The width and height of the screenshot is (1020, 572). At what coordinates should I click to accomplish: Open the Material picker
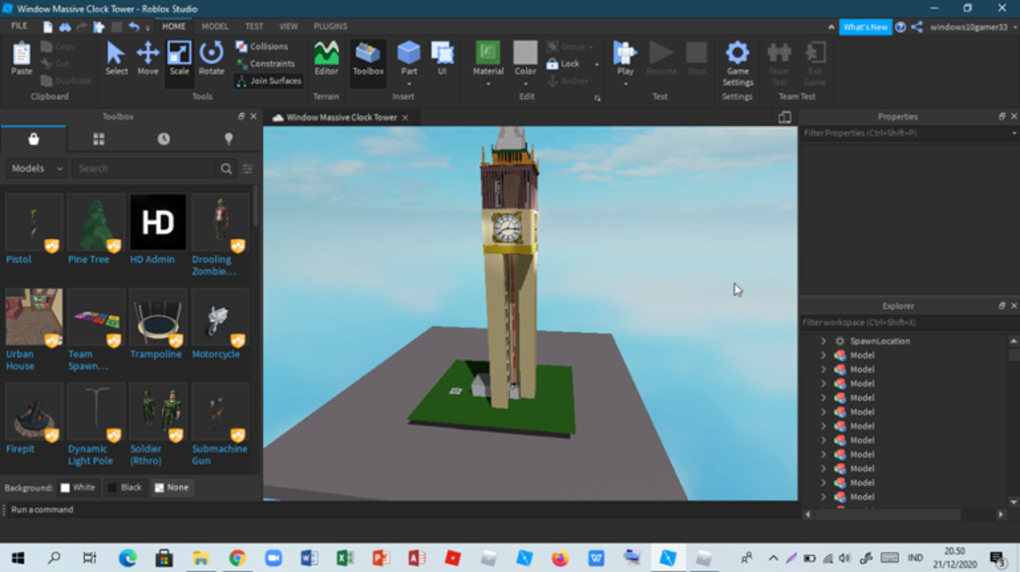click(x=488, y=57)
